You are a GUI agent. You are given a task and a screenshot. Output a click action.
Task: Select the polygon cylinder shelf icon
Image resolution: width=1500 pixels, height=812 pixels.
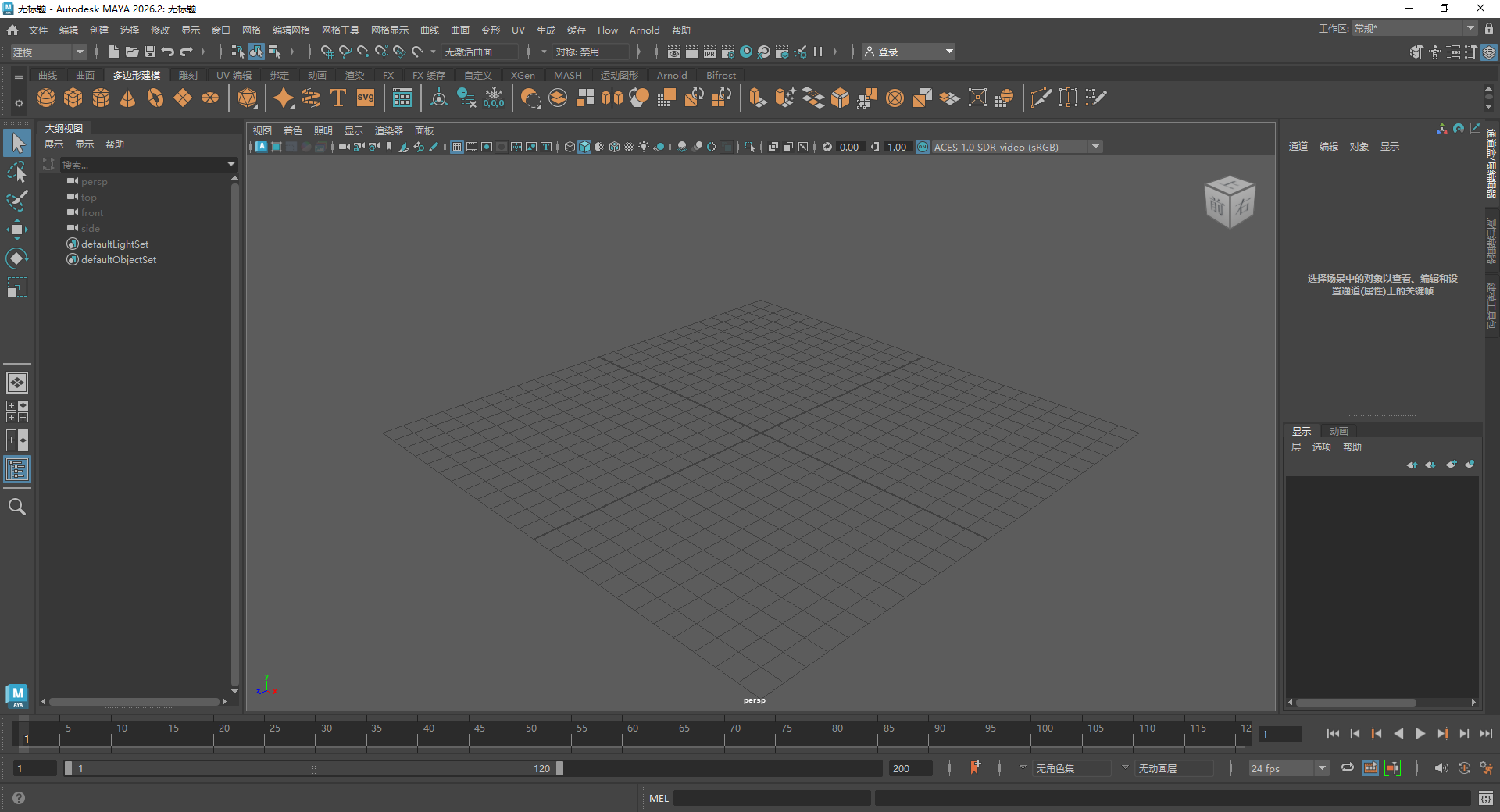click(x=101, y=98)
